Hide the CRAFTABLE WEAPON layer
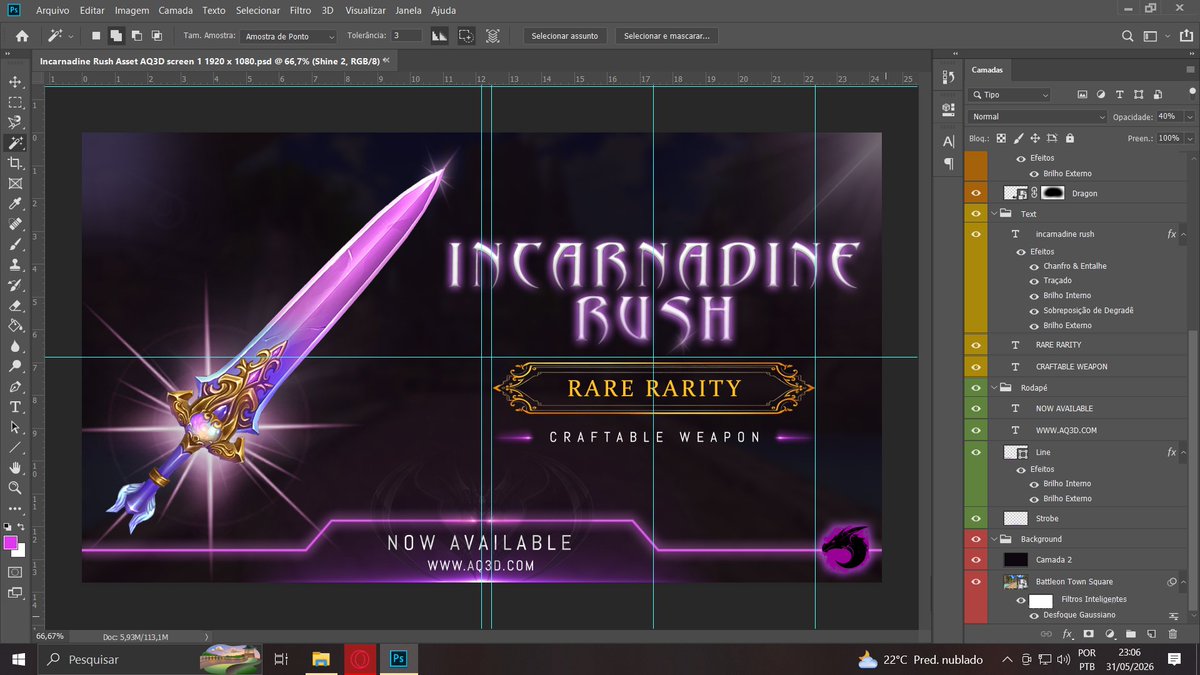This screenshot has height=675, width=1200. pos(976,366)
